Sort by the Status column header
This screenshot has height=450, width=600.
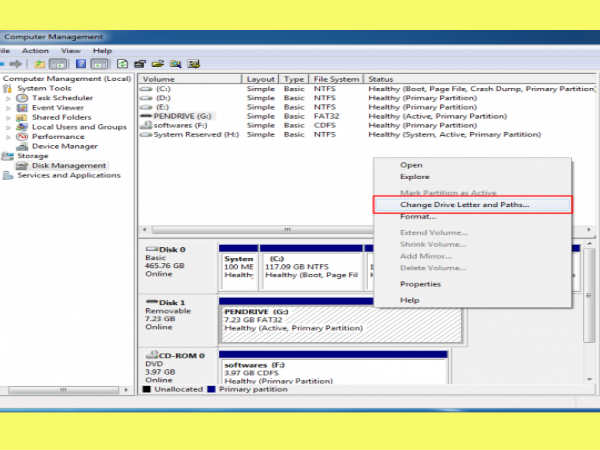coord(480,79)
